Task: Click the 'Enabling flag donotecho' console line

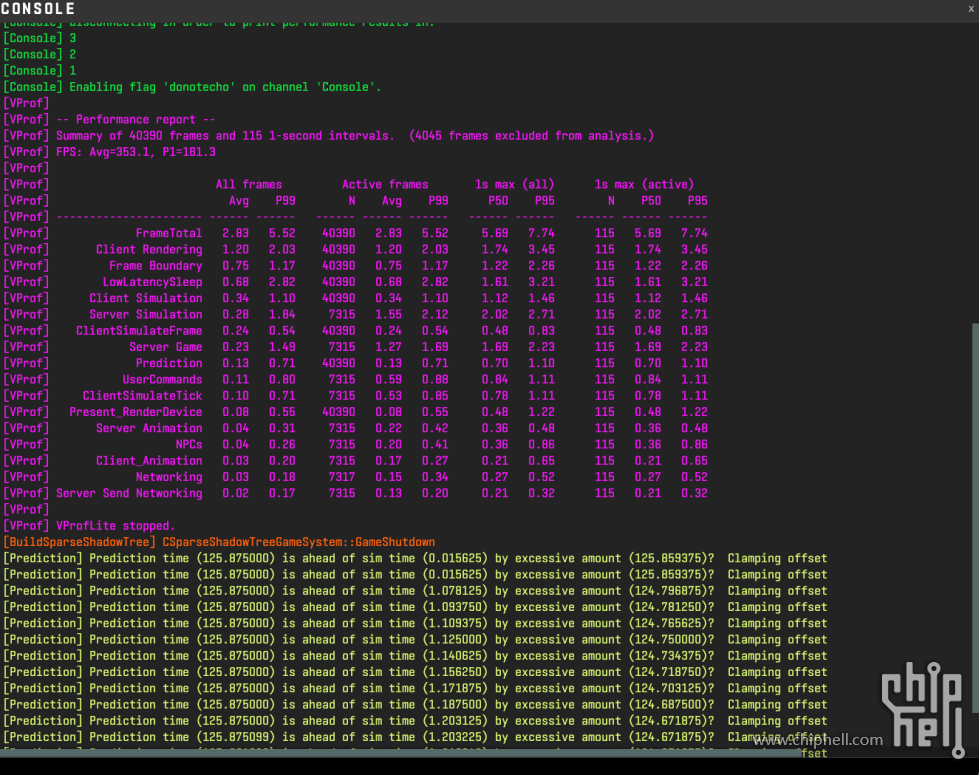Action: (225, 87)
